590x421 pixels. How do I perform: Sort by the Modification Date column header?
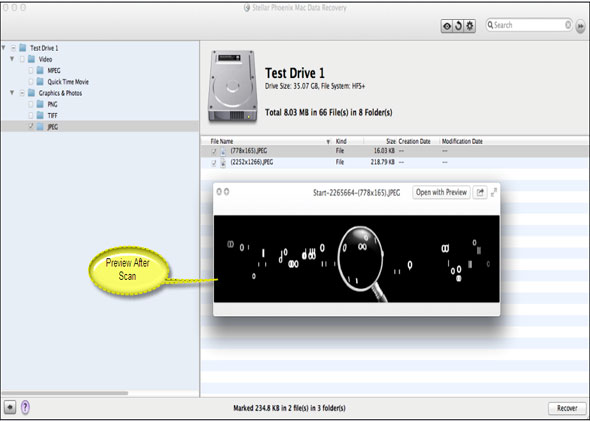coord(462,141)
